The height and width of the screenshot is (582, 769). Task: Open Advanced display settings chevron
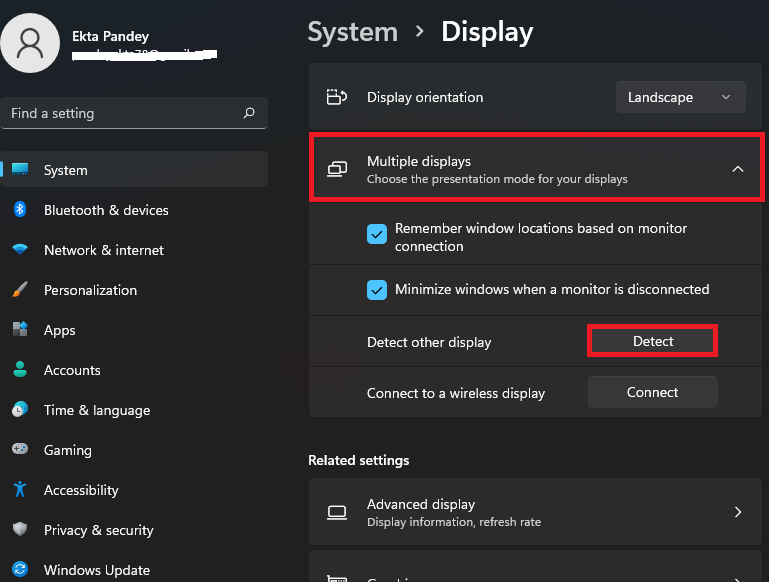738,512
